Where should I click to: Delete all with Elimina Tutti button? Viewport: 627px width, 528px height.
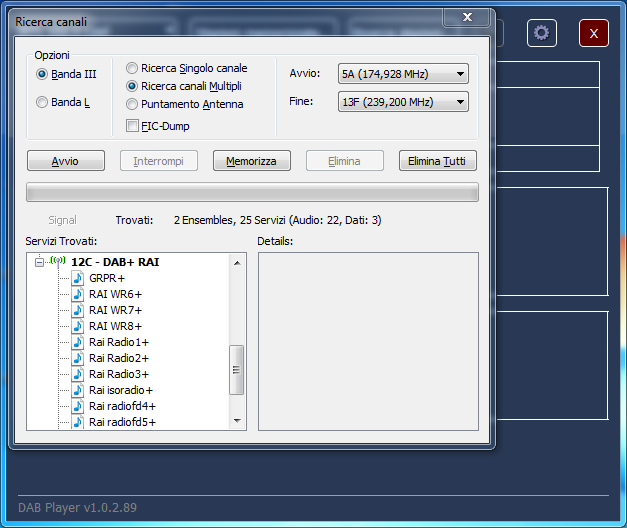click(437, 161)
